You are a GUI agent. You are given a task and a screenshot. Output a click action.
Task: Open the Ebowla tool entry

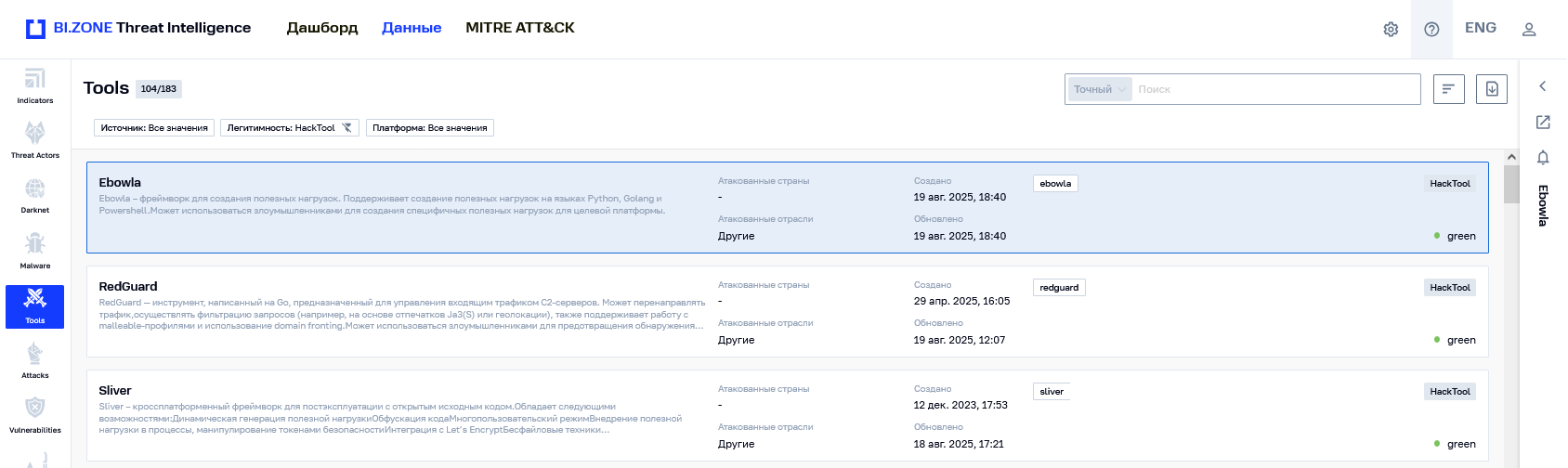(788, 208)
